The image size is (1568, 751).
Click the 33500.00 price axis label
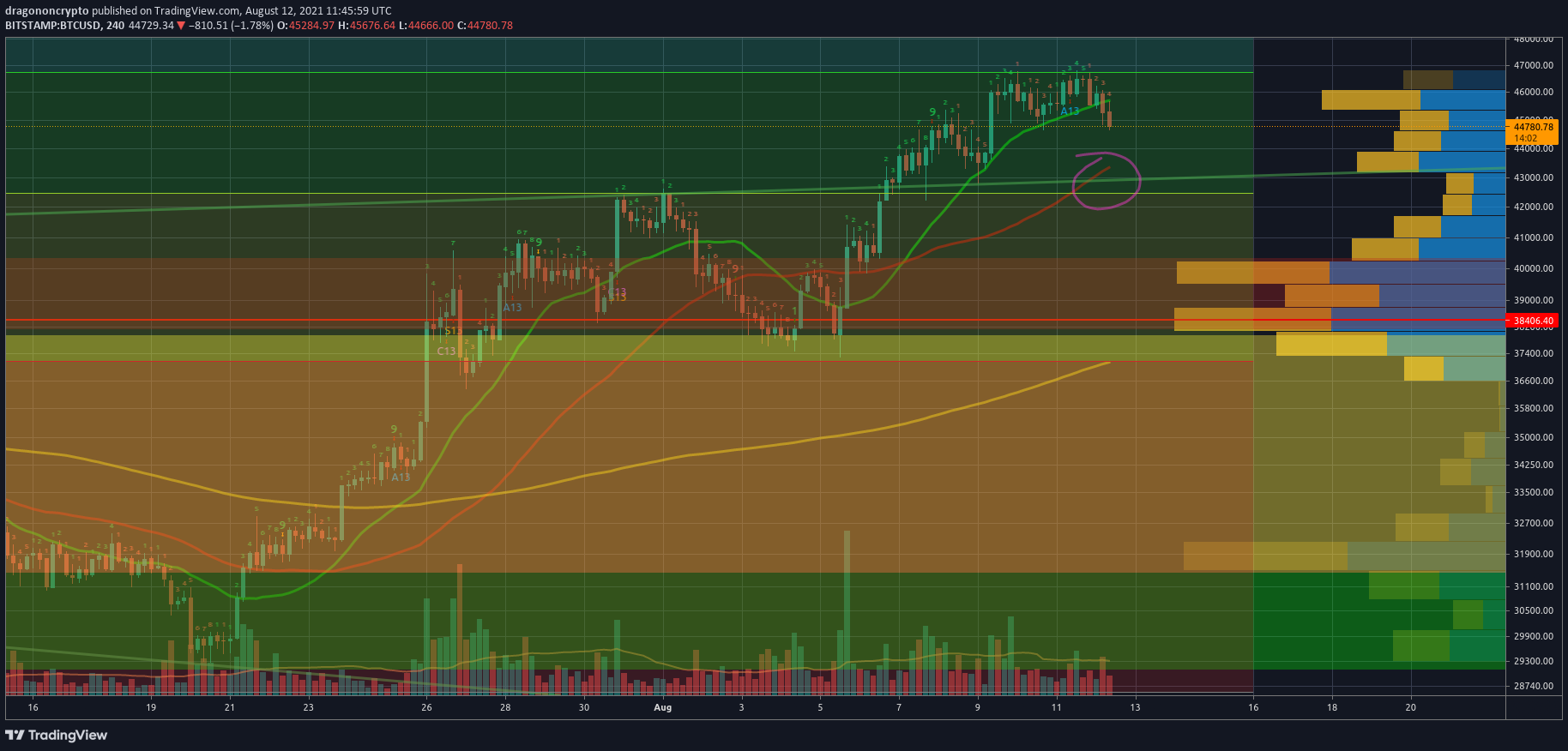pyautogui.click(x=1533, y=492)
